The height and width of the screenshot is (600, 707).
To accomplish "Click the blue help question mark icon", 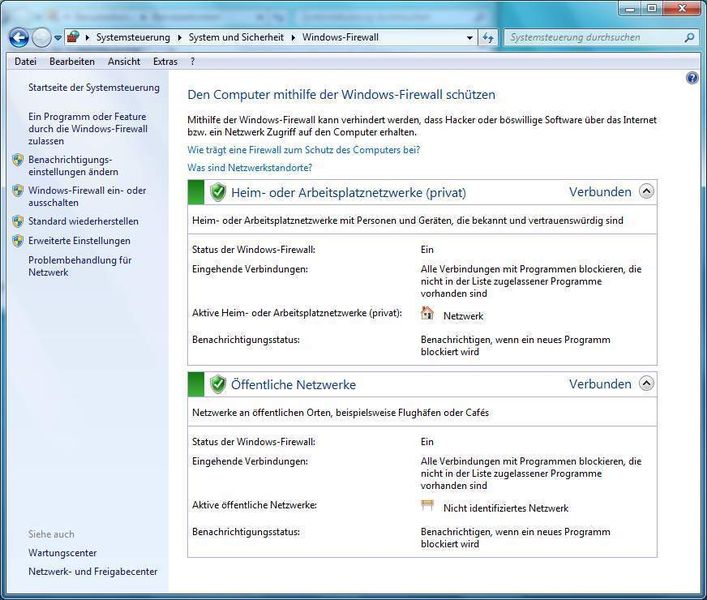I will [692, 78].
